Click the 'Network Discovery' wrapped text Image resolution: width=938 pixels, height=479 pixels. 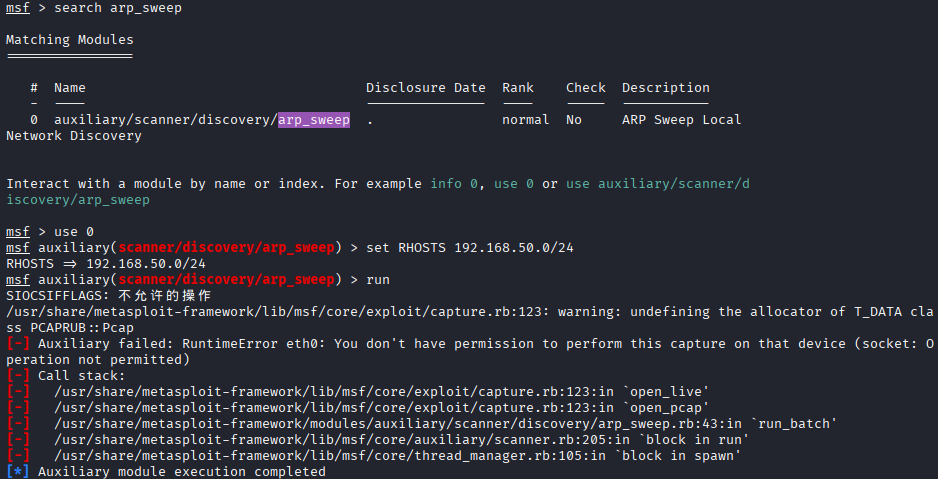click(74, 136)
